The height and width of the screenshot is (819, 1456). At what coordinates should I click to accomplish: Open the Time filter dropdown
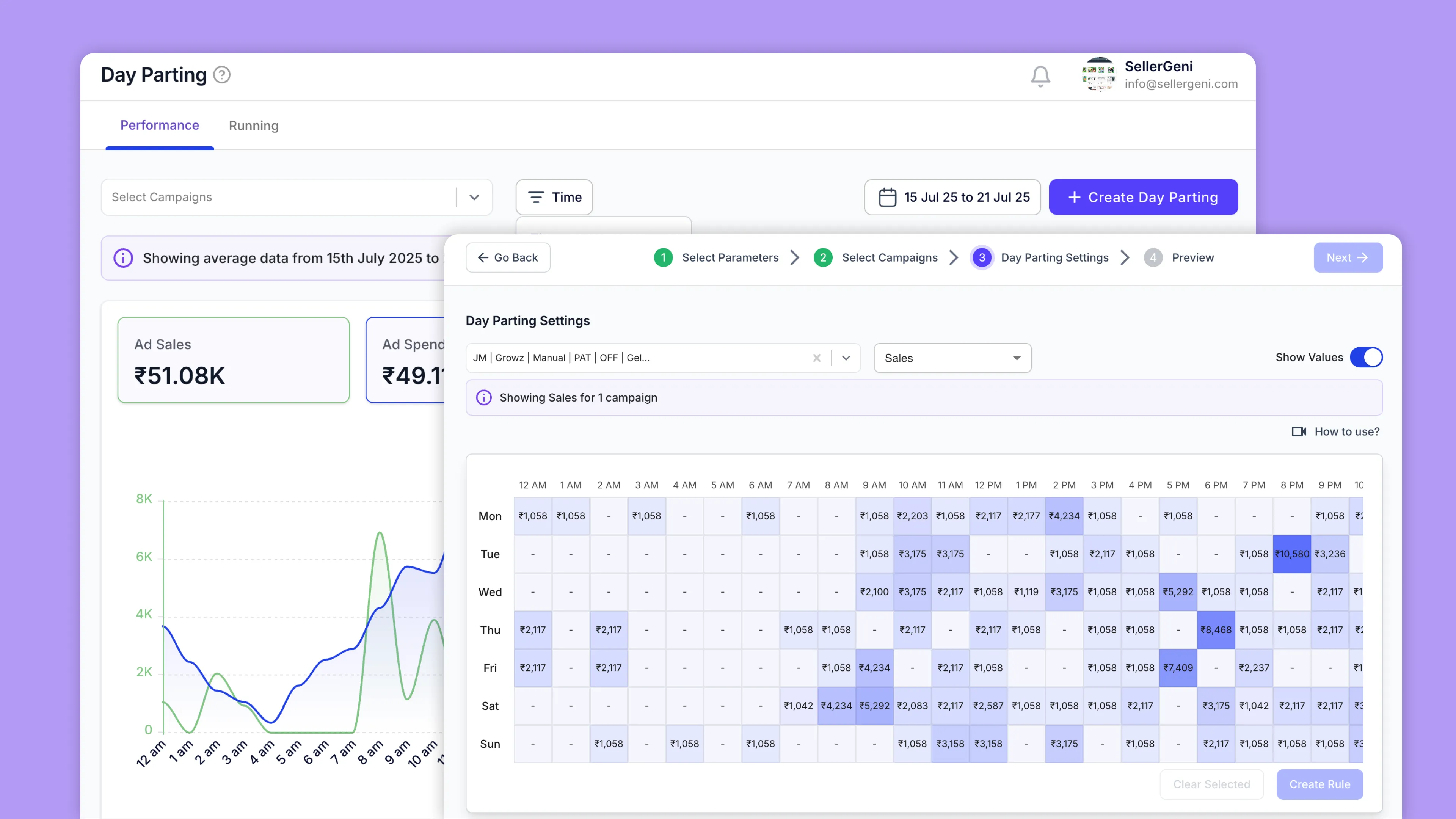coord(554,197)
